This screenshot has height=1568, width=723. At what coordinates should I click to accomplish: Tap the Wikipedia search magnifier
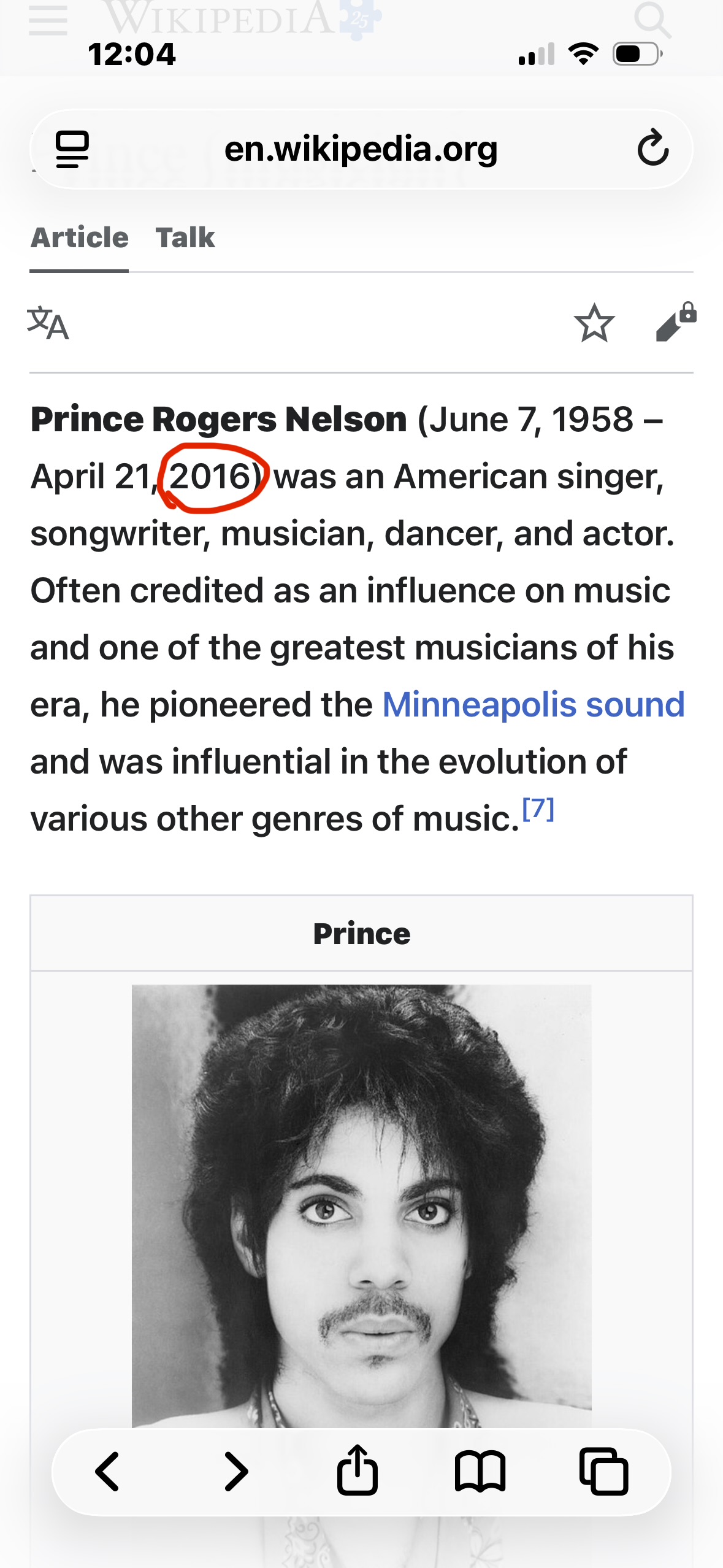[652, 20]
